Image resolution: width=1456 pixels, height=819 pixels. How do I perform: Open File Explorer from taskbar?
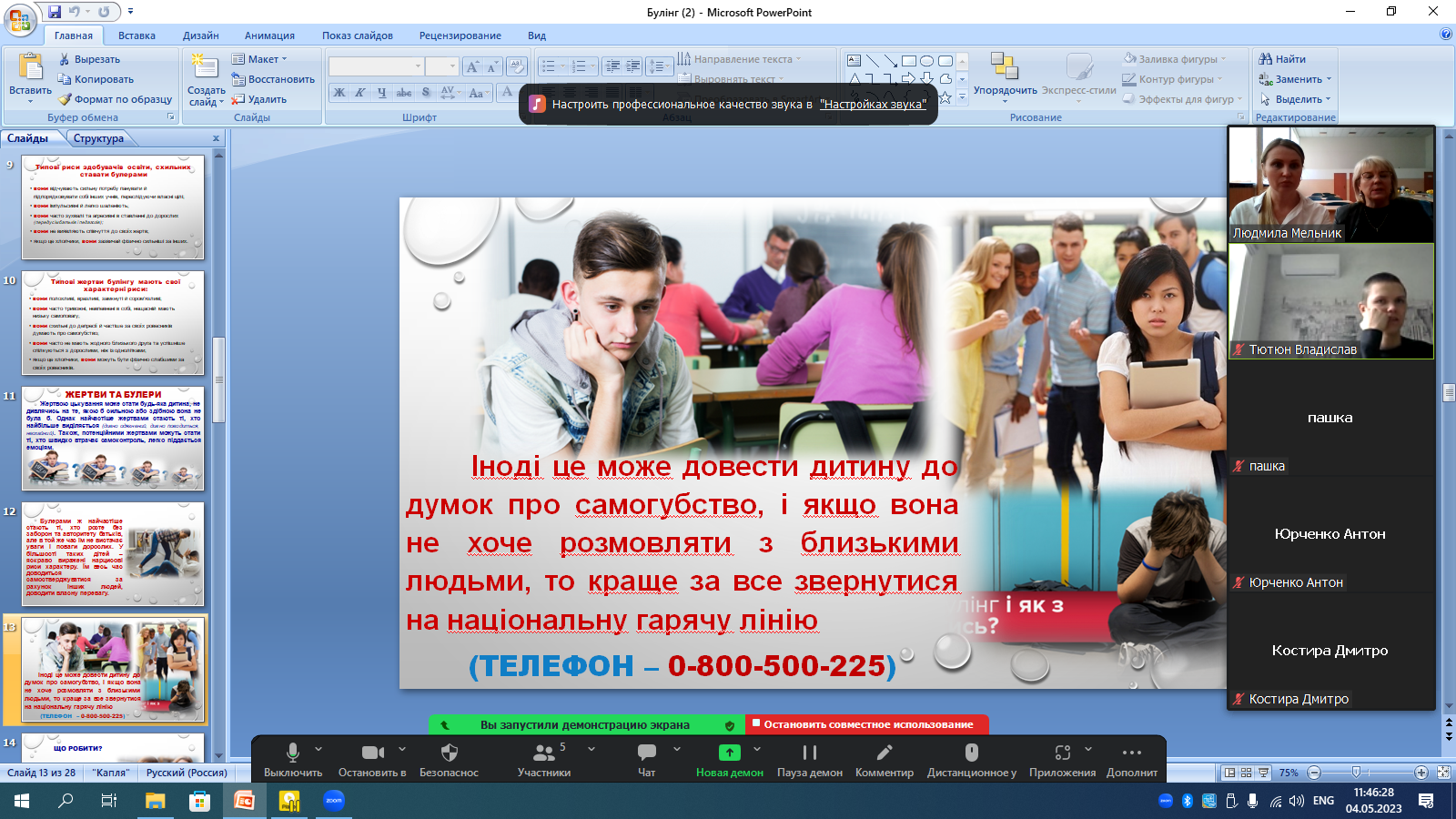[x=156, y=801]
